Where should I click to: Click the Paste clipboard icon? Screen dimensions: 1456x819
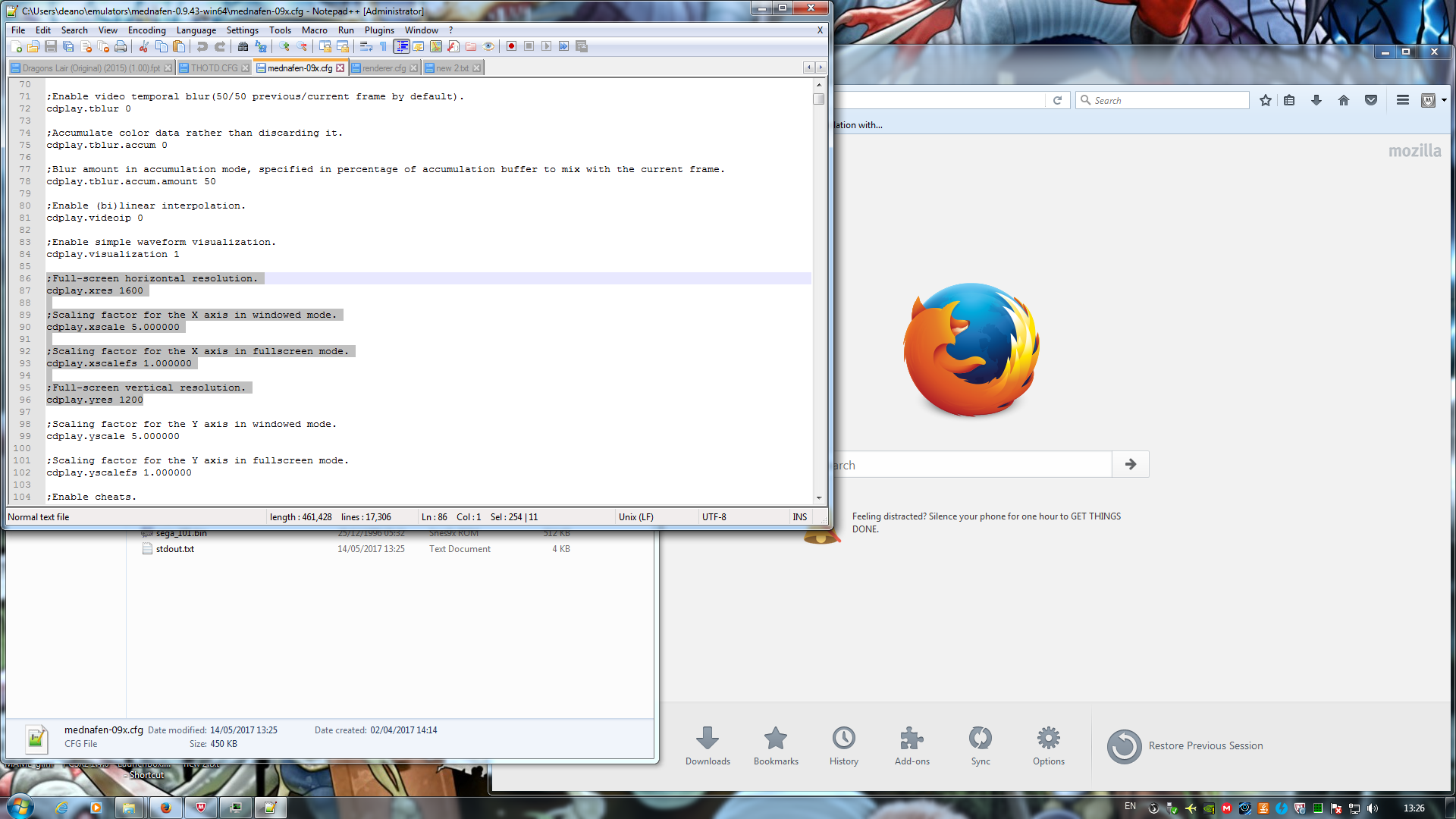coord(179,47)
